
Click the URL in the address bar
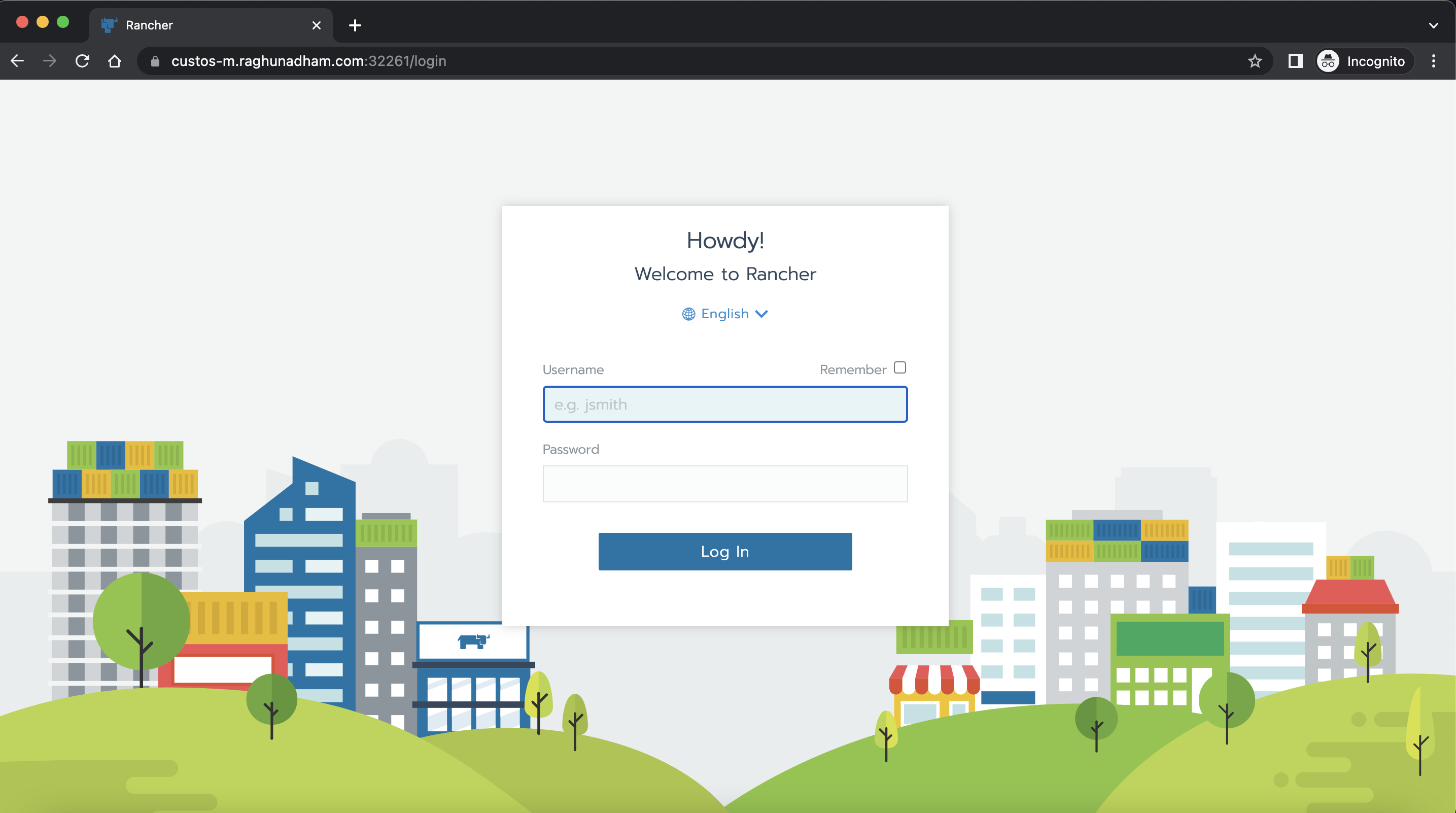click(308, 61)
